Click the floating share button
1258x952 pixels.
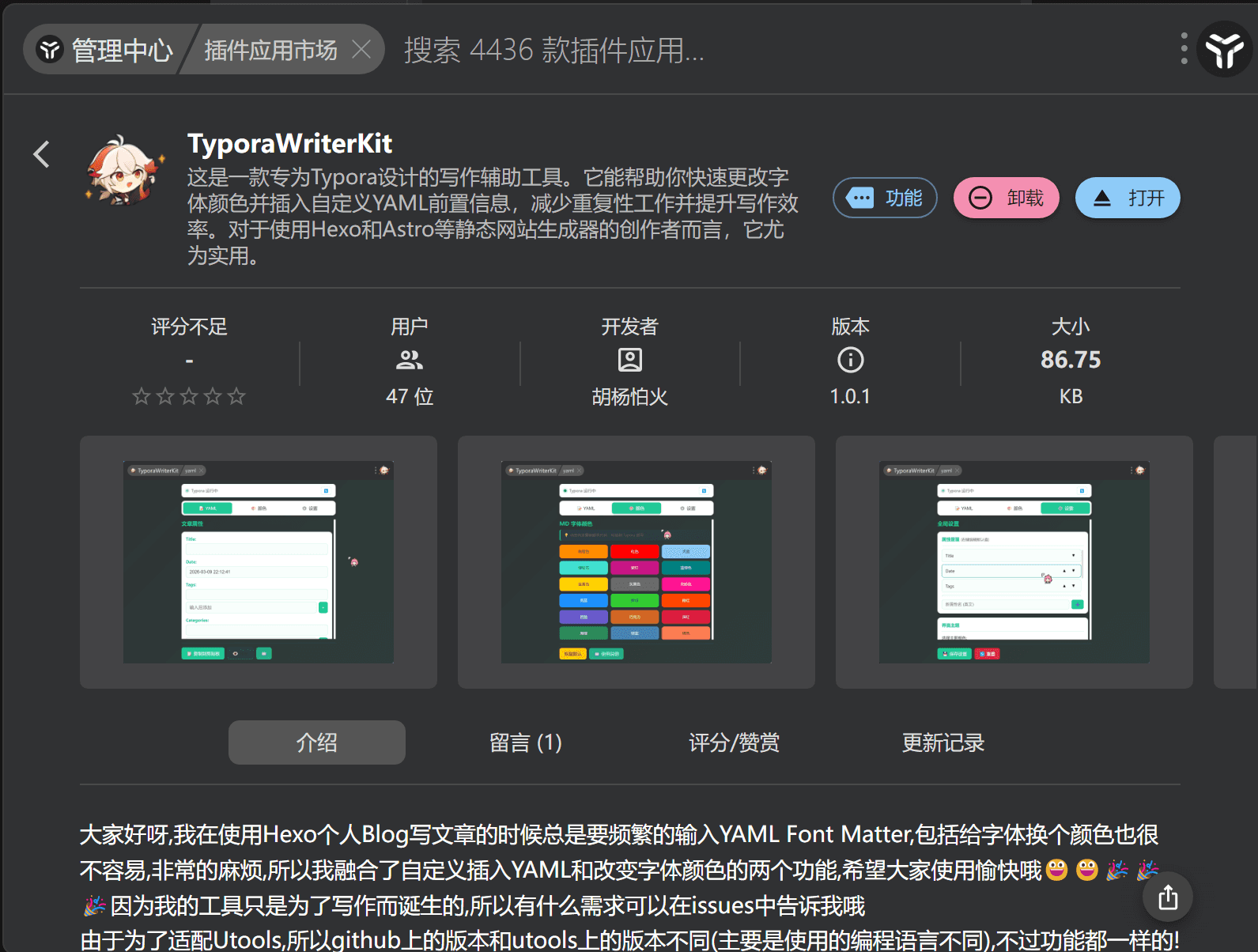pyautogui.click(x=1168, y=897)
